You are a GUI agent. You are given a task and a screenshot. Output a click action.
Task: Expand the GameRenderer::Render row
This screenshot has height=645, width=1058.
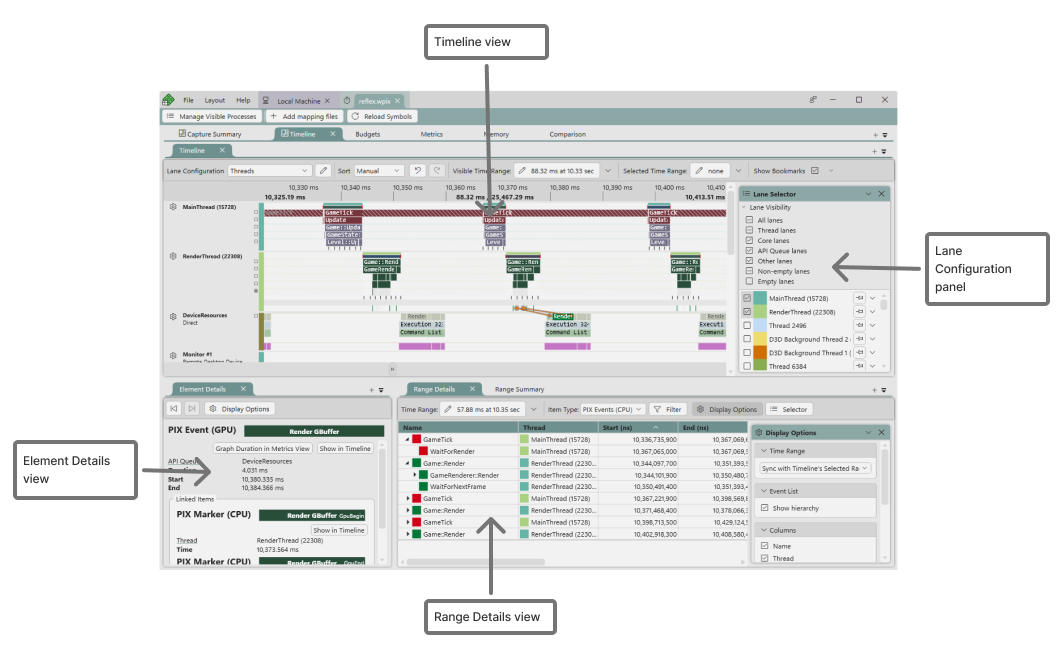[414, 475]
